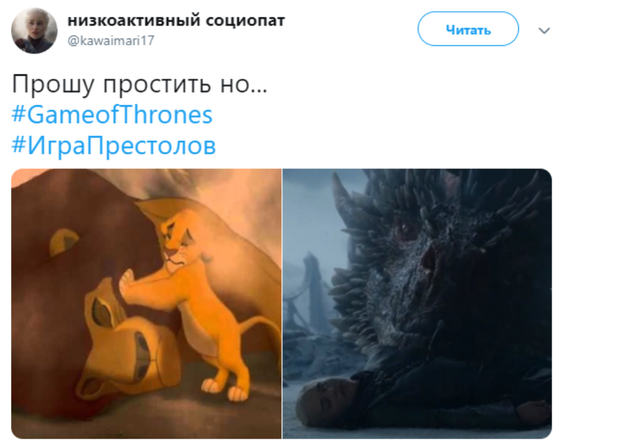This screenshot has width=620, height=448.
Task: Follow the account with the Читать button
Action: pyautogui.click(x=468, y=29)
